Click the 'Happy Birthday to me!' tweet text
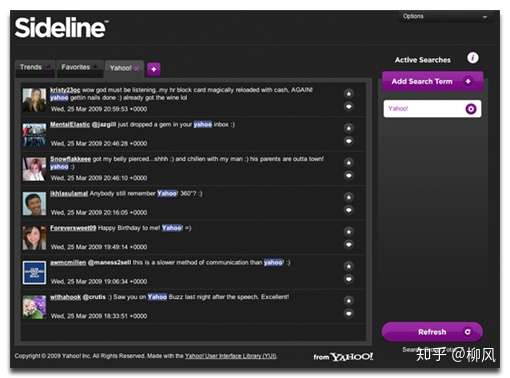The image size is (510, 378). [129, 228]
